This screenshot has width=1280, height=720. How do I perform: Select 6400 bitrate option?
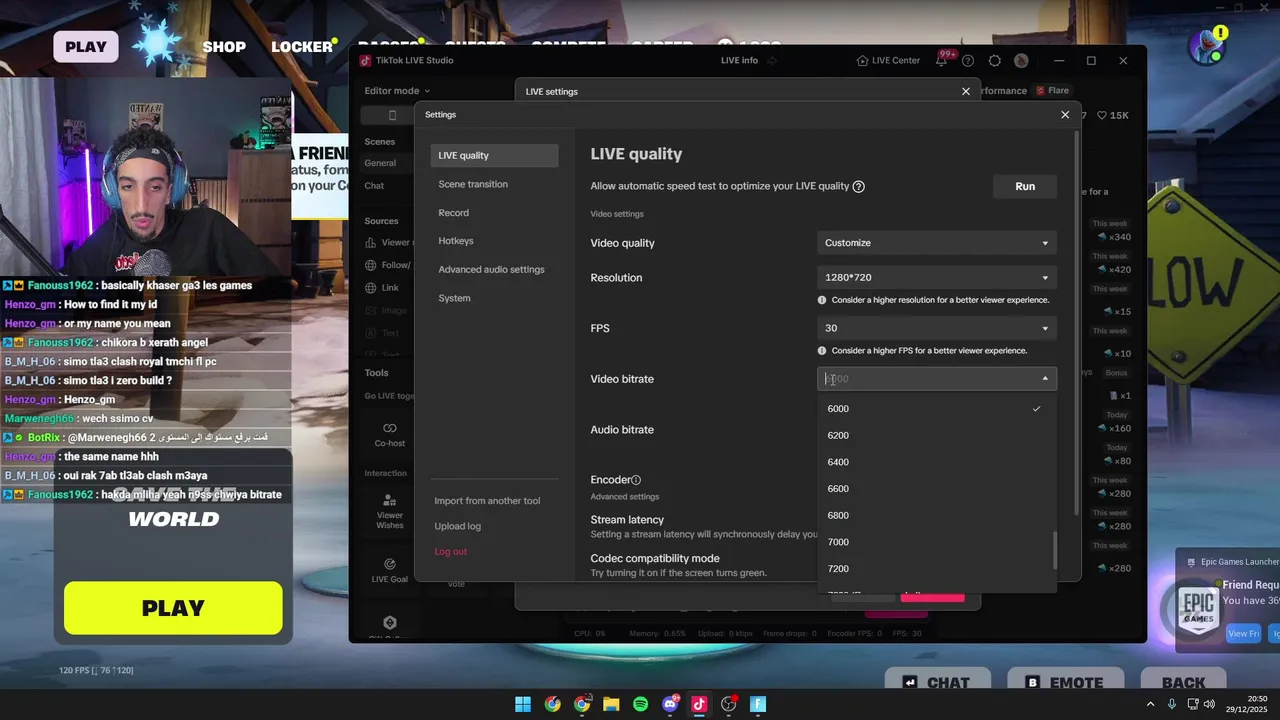click(x=936, y=462)
